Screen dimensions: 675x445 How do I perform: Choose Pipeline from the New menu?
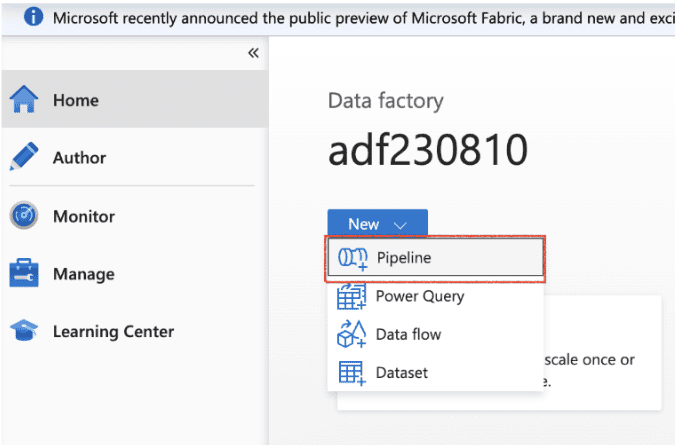point(404,258)
